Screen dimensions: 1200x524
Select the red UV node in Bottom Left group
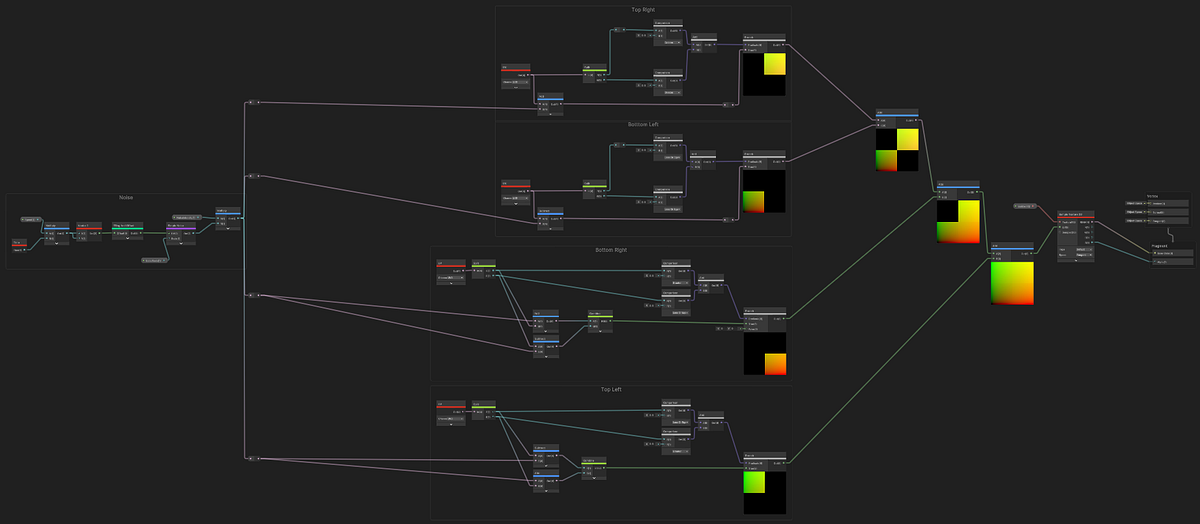pyautogui.click(x=516, y=192)
